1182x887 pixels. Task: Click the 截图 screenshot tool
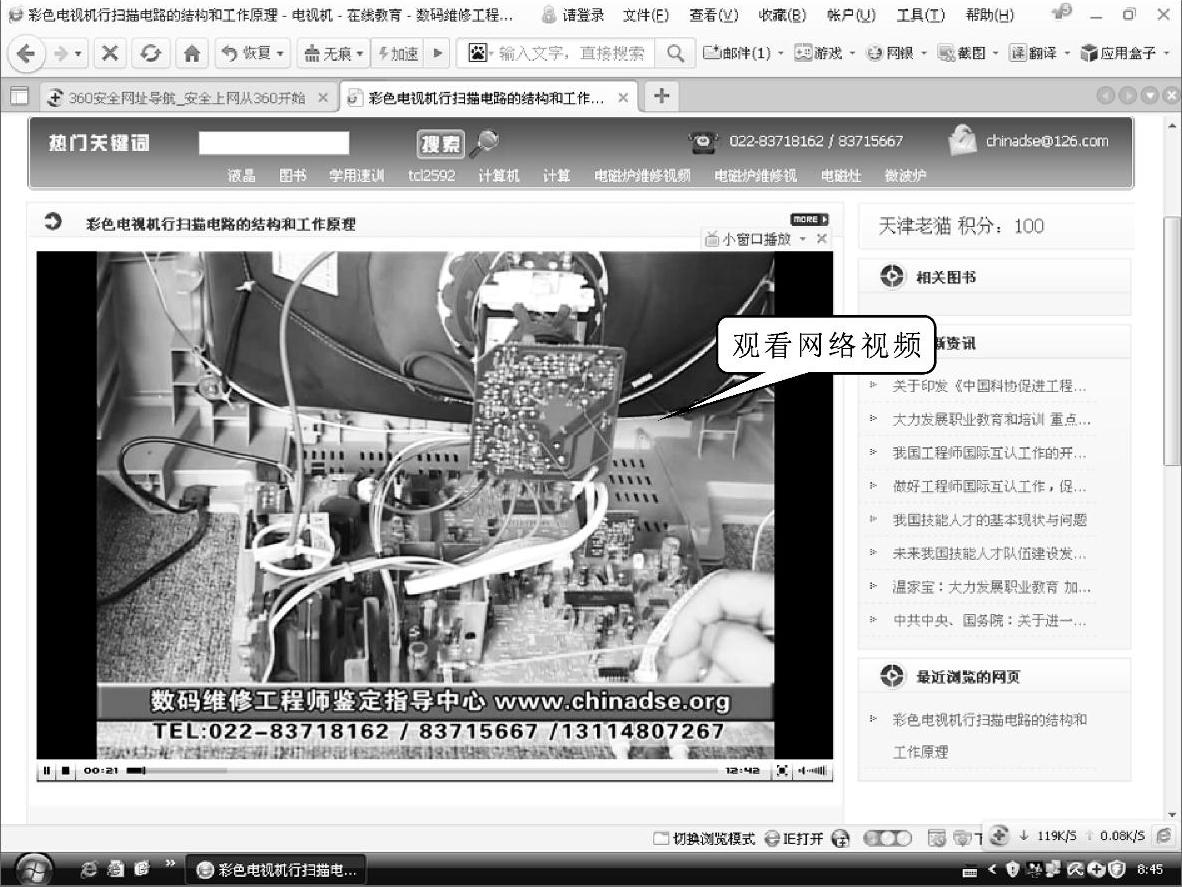coord(962,54)
